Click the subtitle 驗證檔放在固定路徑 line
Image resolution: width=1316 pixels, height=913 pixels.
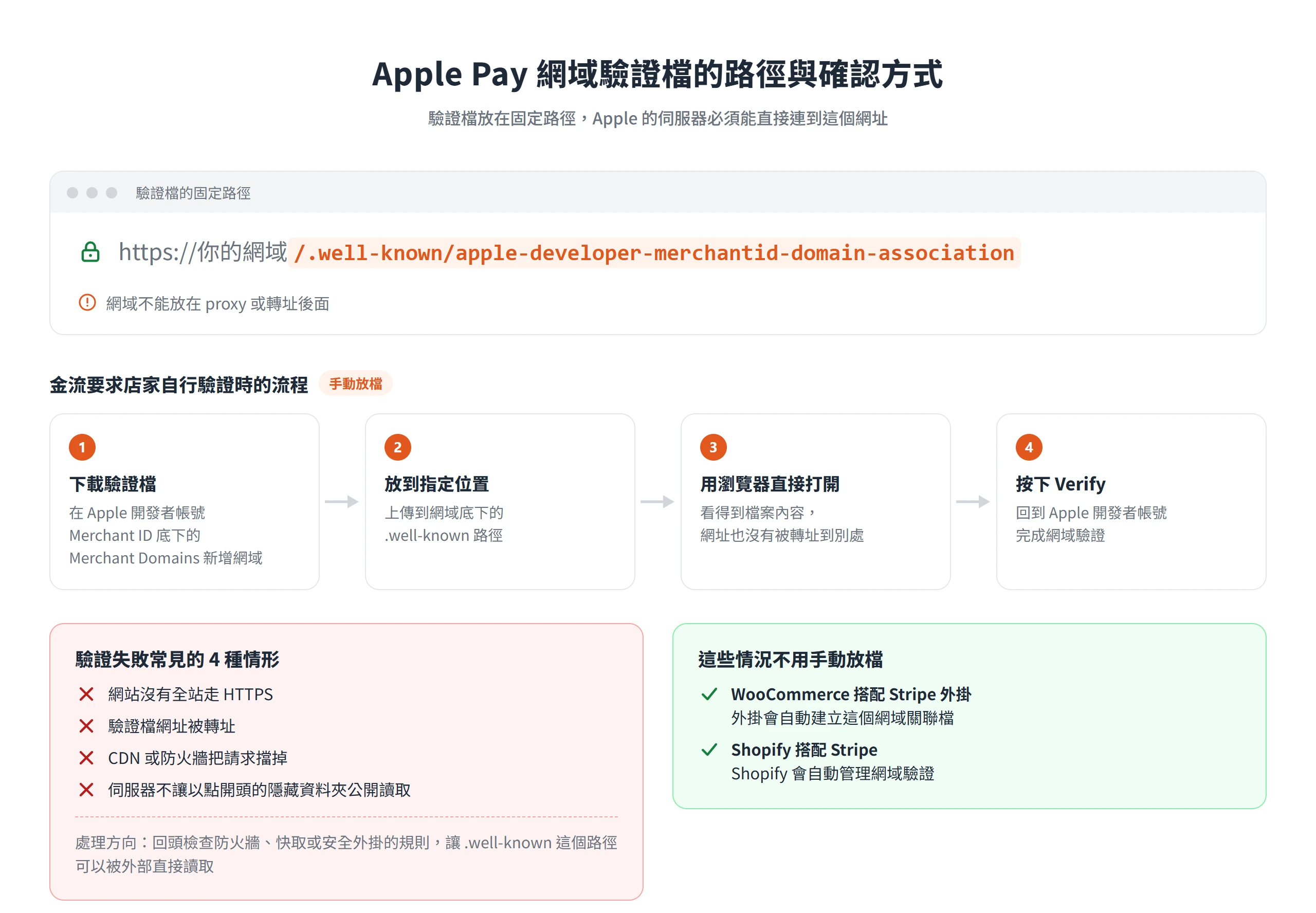pos(657,118)
